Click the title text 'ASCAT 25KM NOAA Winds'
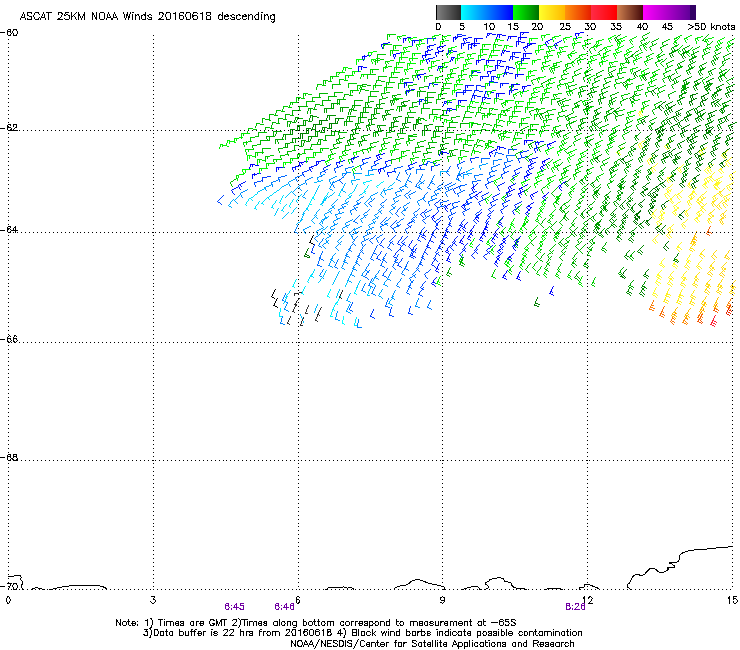The image size is (740, 650). coord(86,16)
